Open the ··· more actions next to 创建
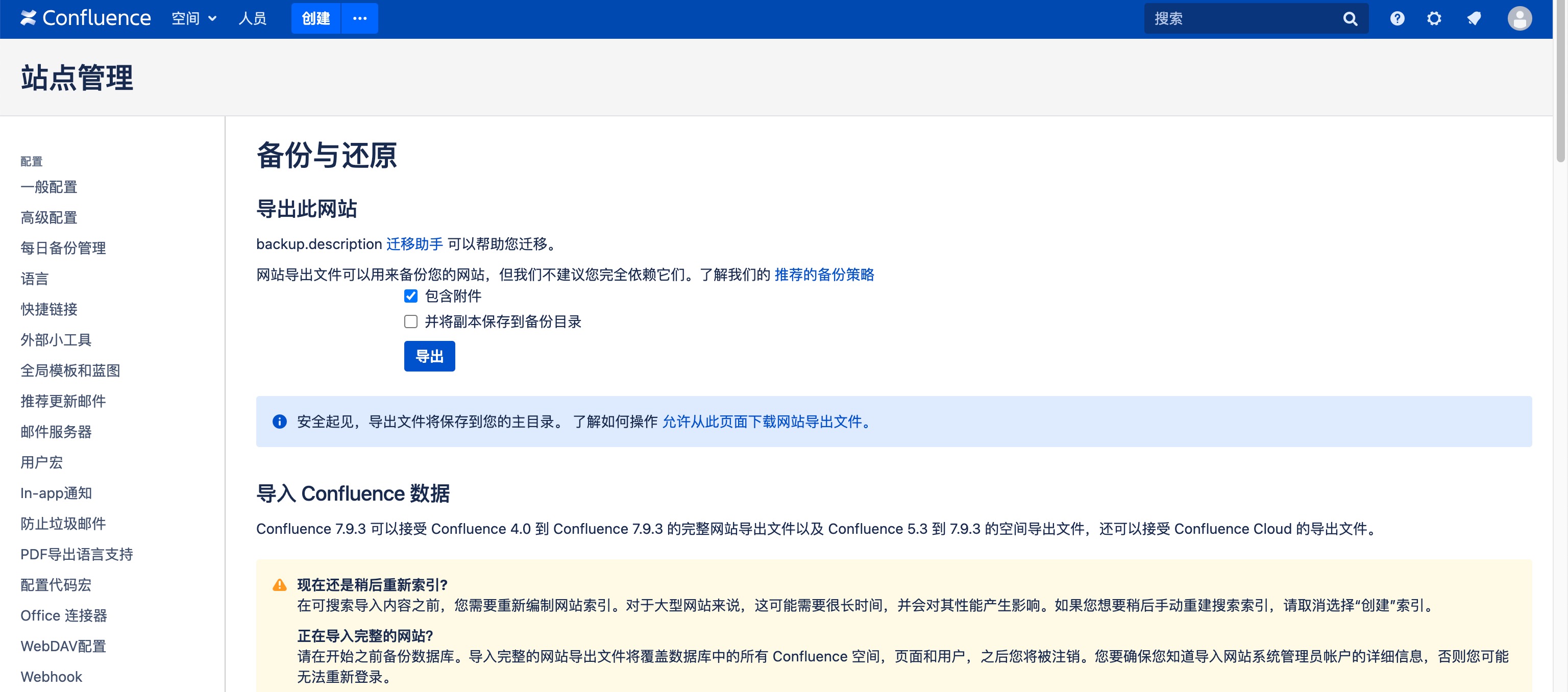 tap(360, 18)
